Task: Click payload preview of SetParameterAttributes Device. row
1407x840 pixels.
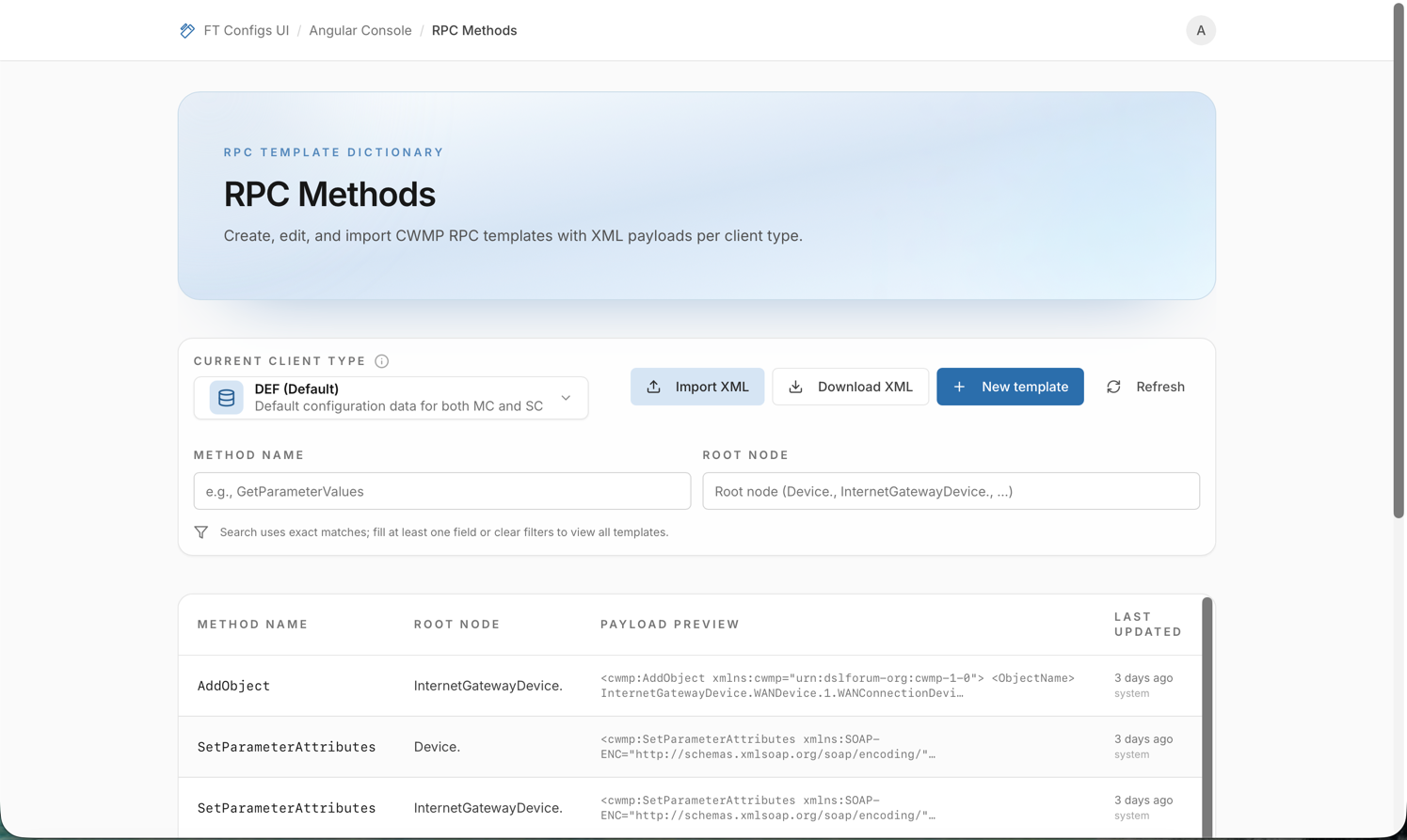Action: point(768,747)
